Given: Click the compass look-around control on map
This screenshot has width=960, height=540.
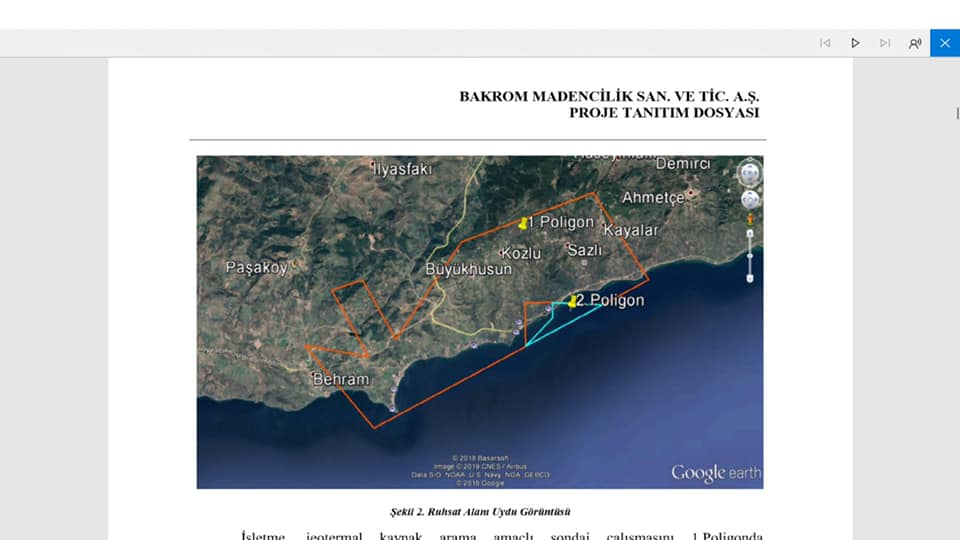Looking at the screenshot, I should tap(749, 173).
